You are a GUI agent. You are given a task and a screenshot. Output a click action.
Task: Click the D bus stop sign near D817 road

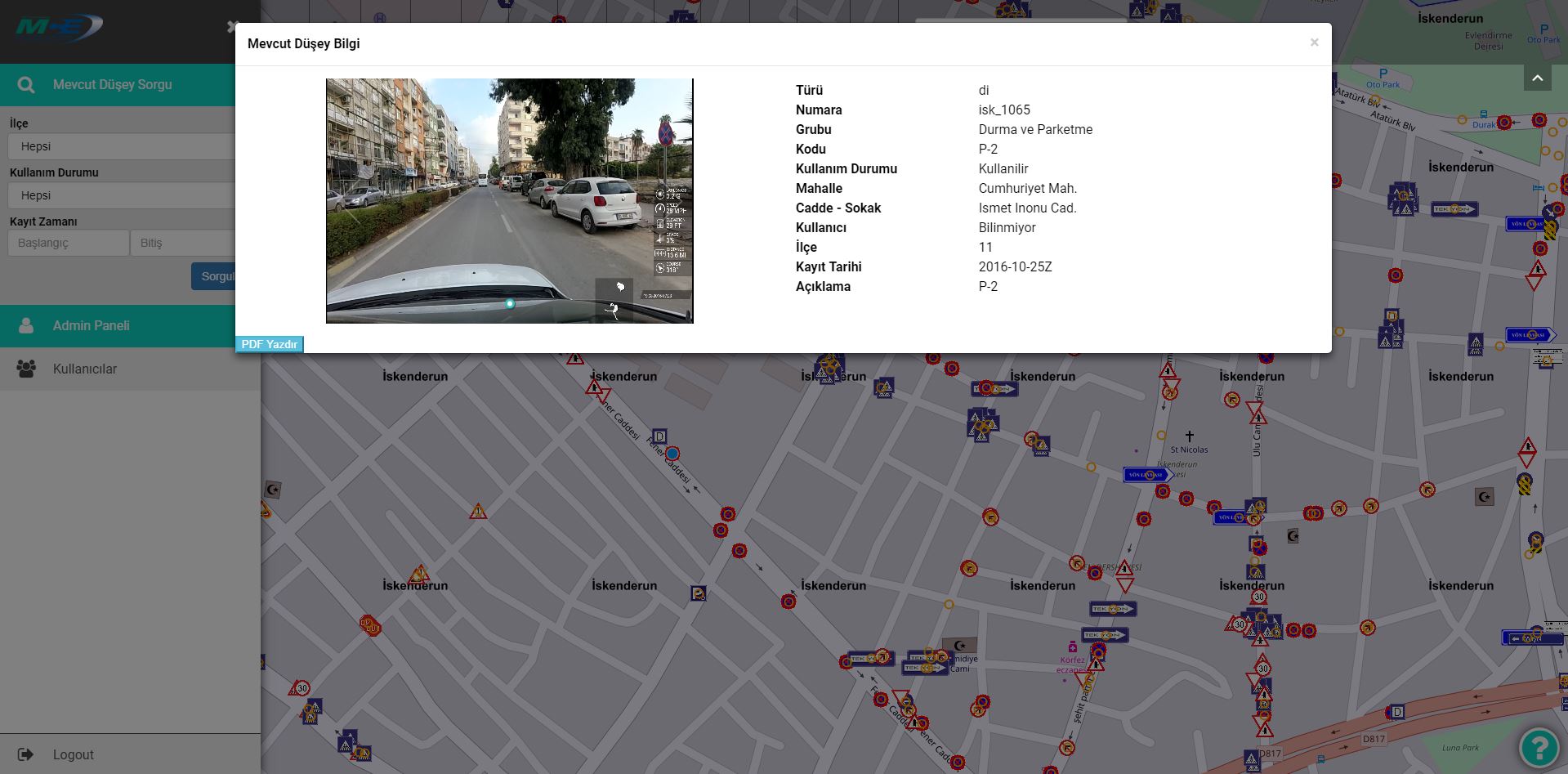(1398, 712)
